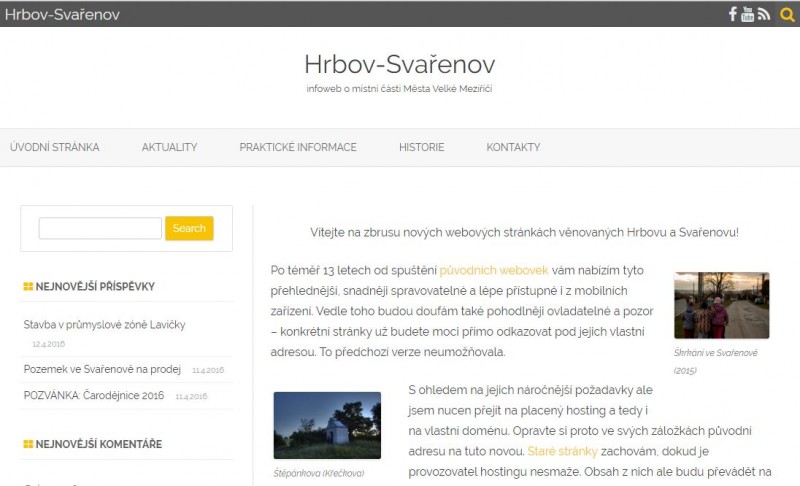Follow the původních webovek link
The width and height of the screenshot is (800, 486).
pos(494,271)
